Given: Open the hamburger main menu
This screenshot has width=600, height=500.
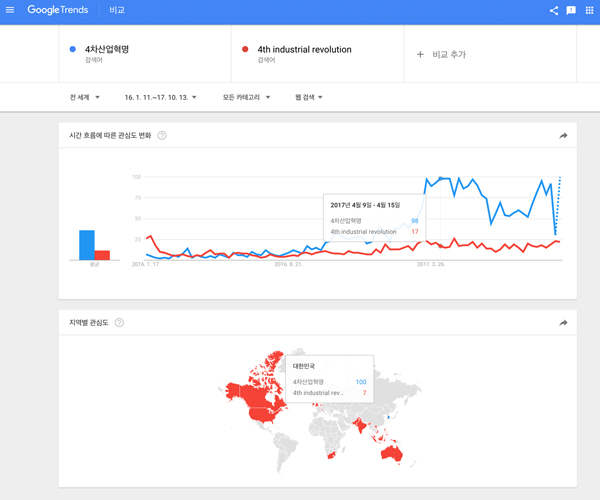Looking at the screenshot, I should [x=10, y=10].
